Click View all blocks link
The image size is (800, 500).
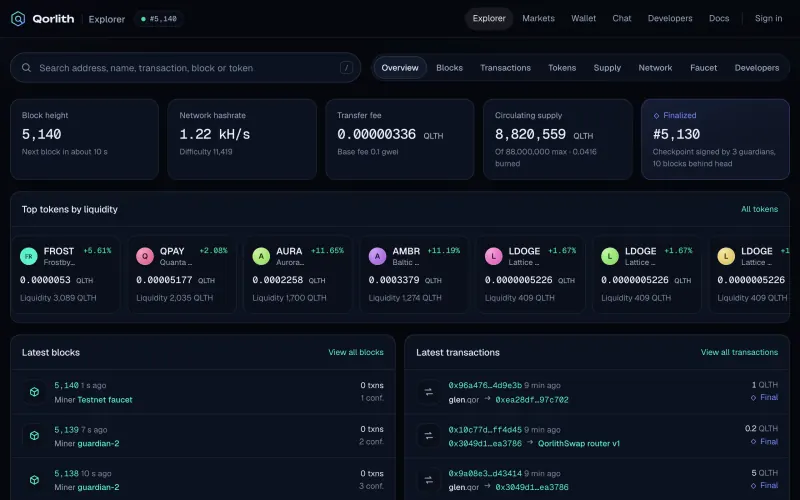click(356, 353)
